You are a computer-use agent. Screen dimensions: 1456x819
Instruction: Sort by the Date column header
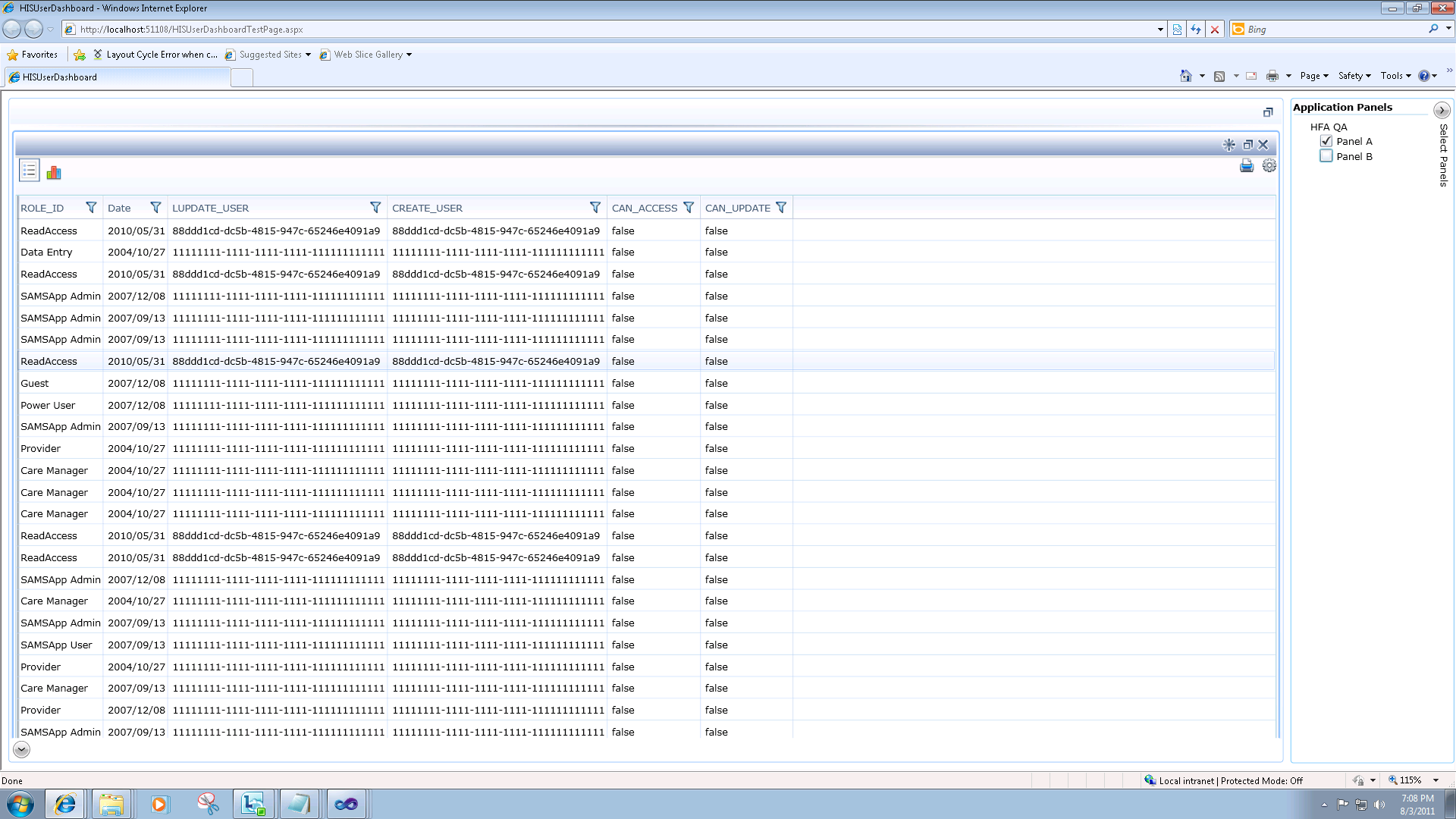tap(119, 208)
